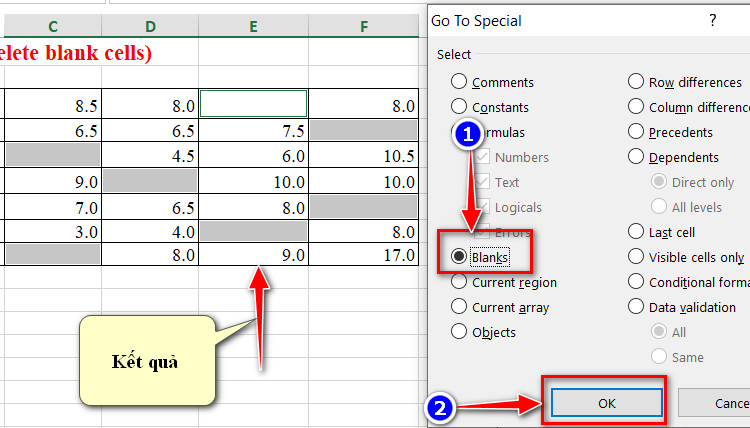
Task: Dismiss the dialog with the Cancel button
Action: [x=714, y=403]
